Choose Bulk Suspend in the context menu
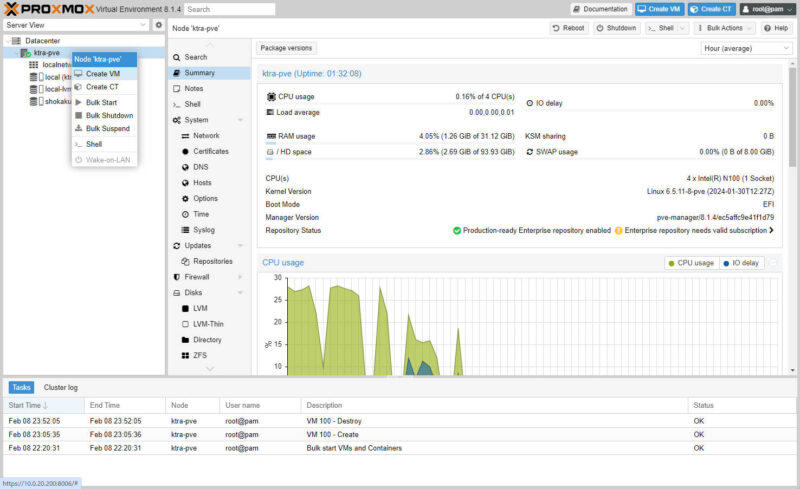 click(104, 128)
